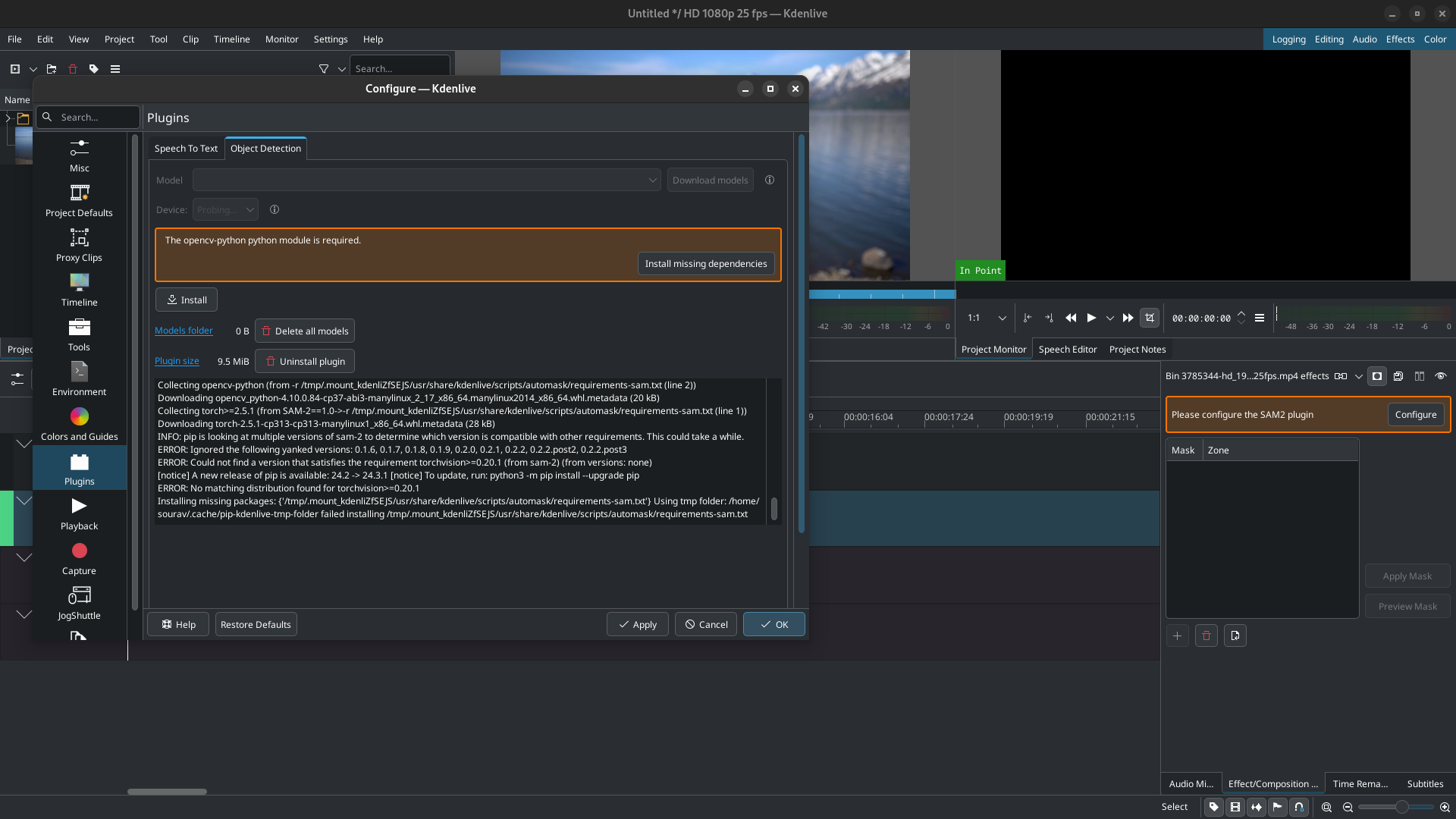Expand the play speed chevron next to play
The height and width of the screenshot is (819, 1456).
coord(1109,318)
